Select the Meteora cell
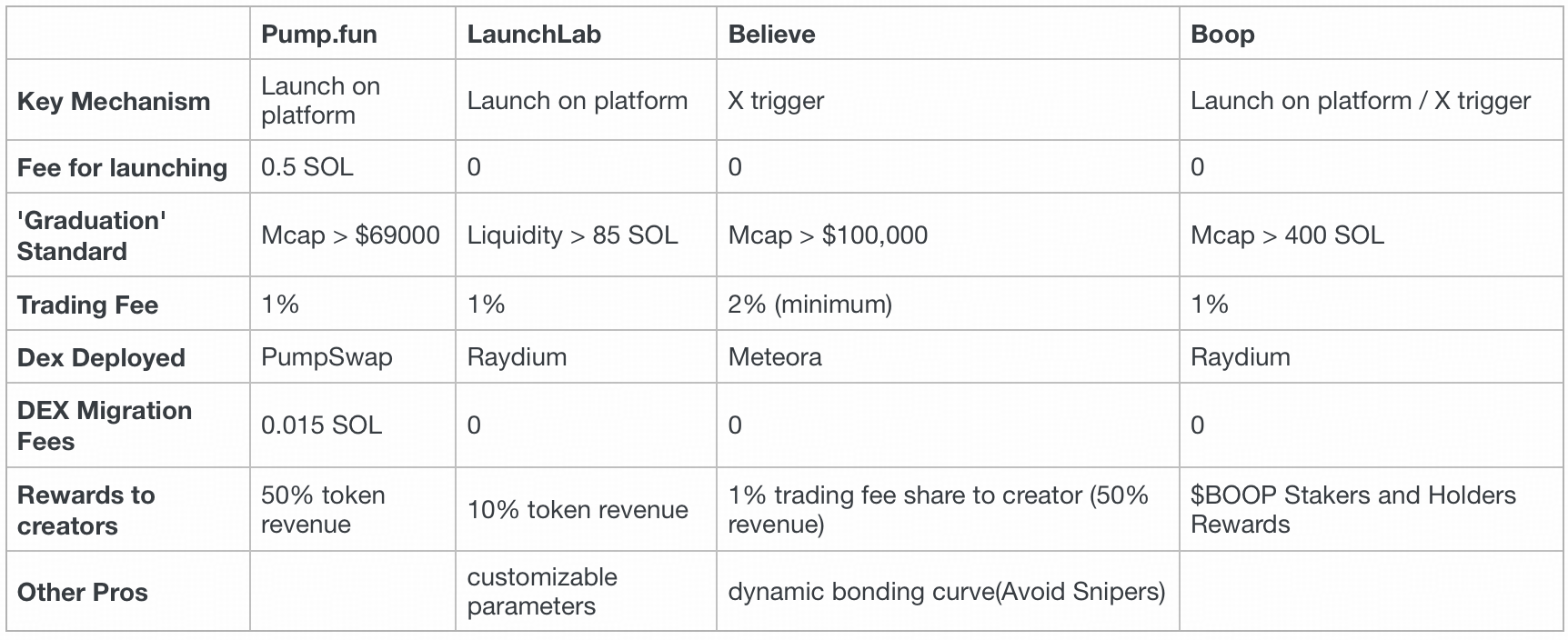Viewport: 1568px width, 640px height. (775, 357)
